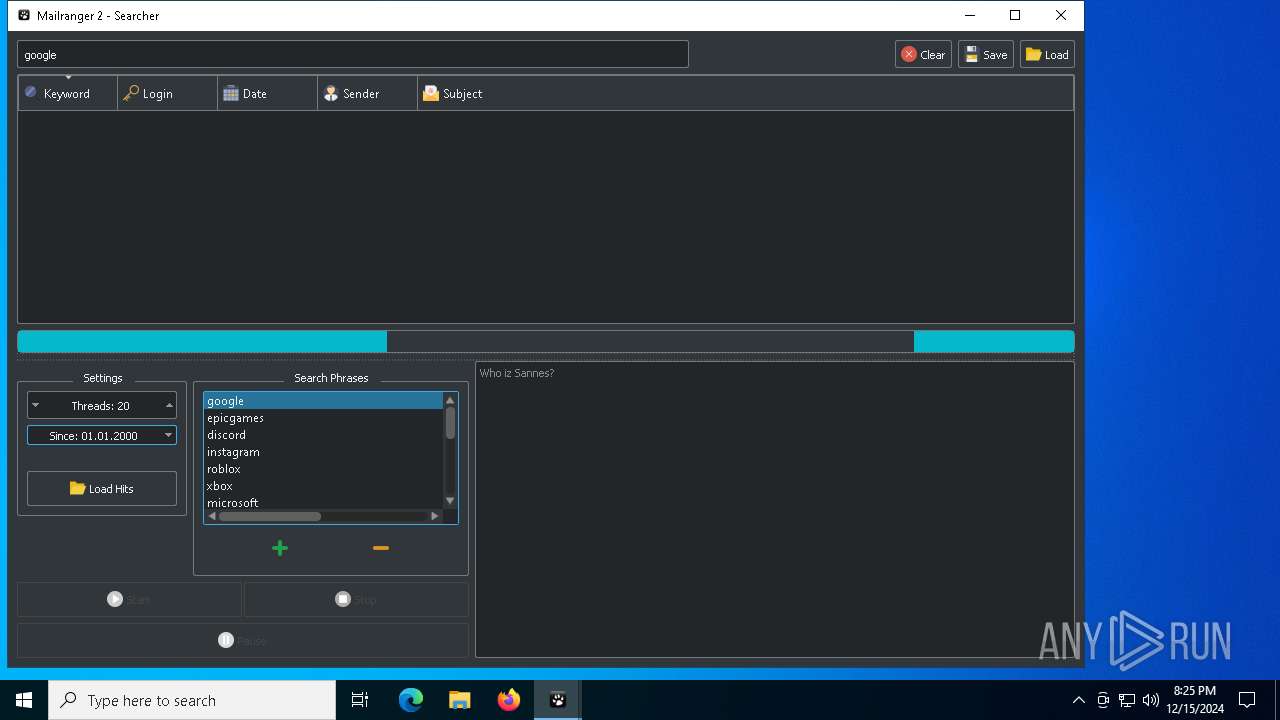Click the Load Hits button
This screenshot has height=720, width=1280.
[x=102, y=489]
